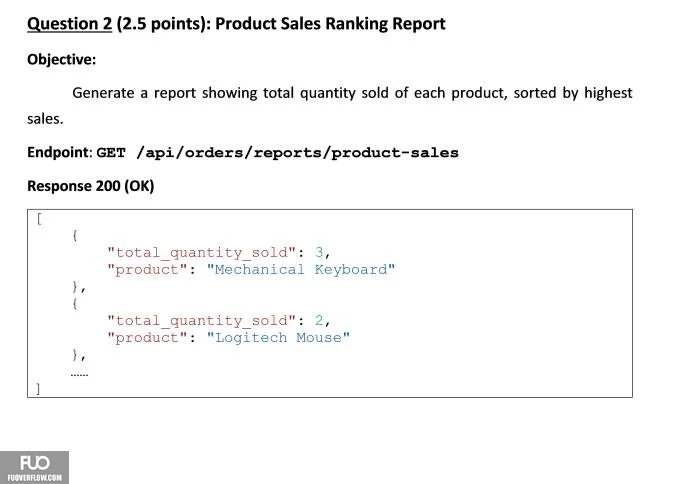This screenshot has height=484, width=691.
Task: Click the "total_quantity_sold": 3 line
Action: 219,253
